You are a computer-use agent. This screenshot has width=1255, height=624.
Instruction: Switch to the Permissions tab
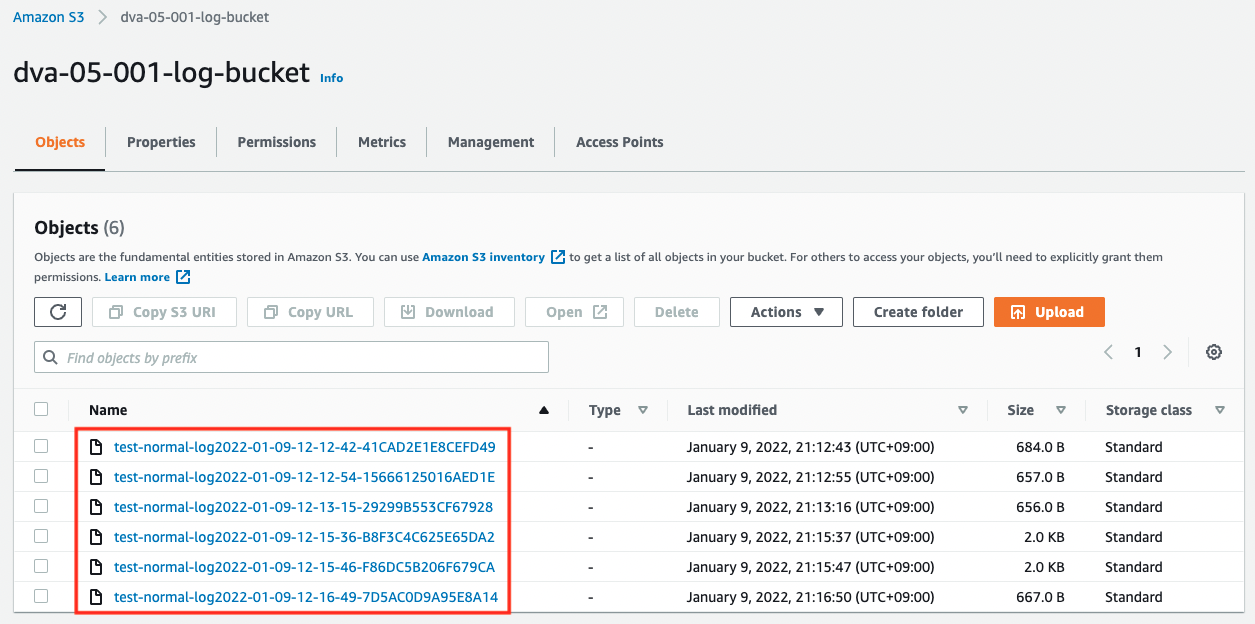[x=276, y=142]
